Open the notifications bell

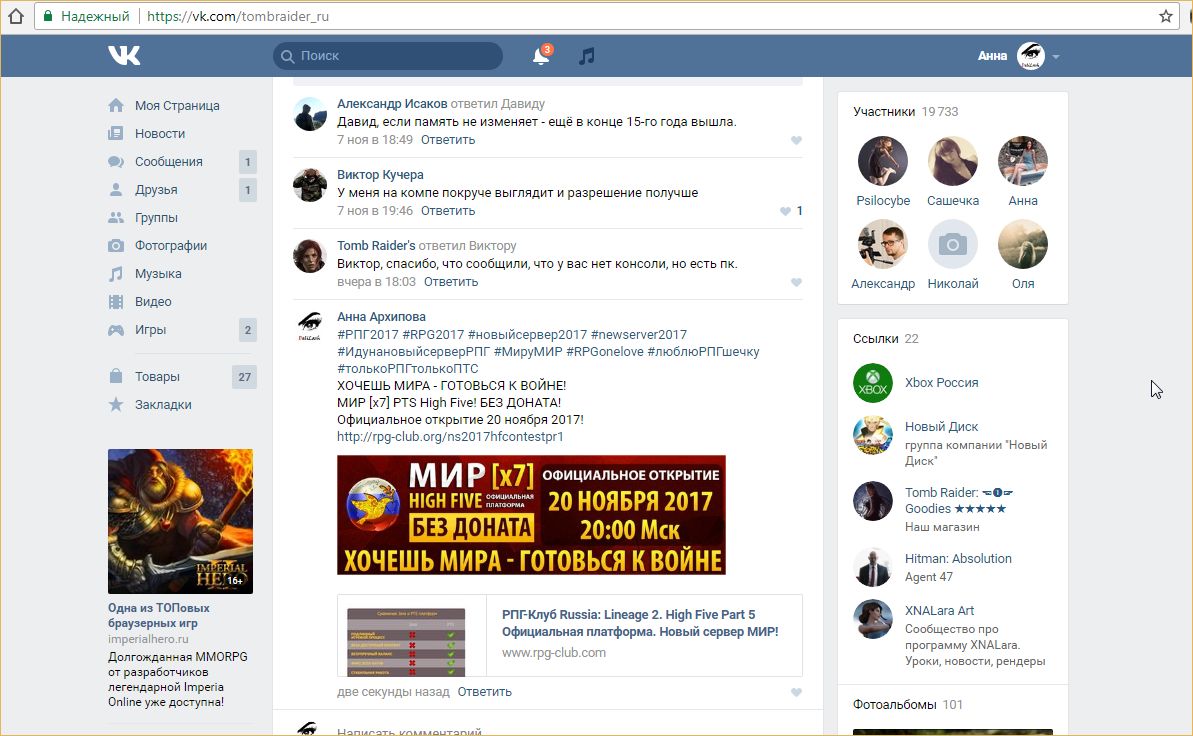click(x=541, y=56)
